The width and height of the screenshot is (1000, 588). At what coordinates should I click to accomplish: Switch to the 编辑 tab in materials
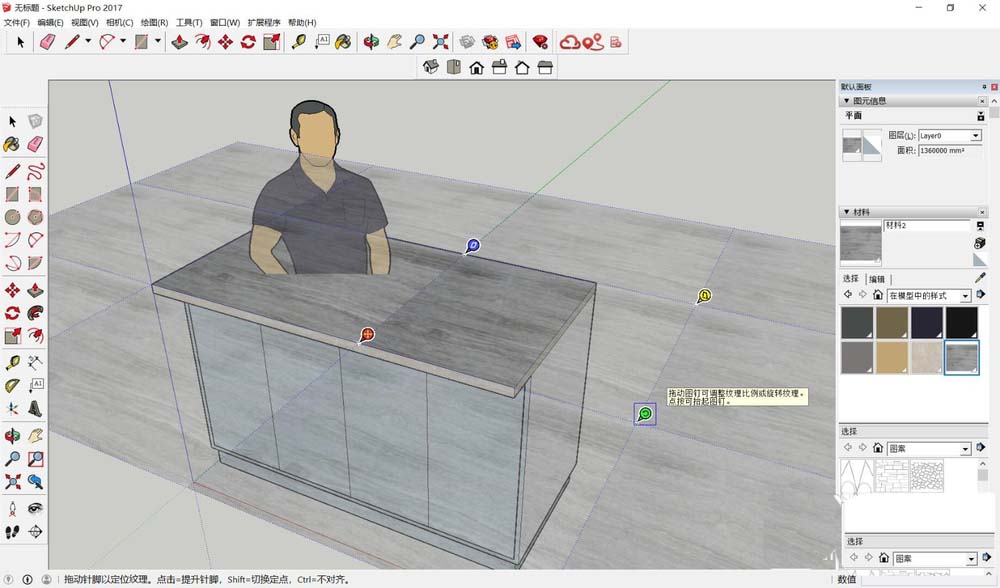[x=876, y=279]
